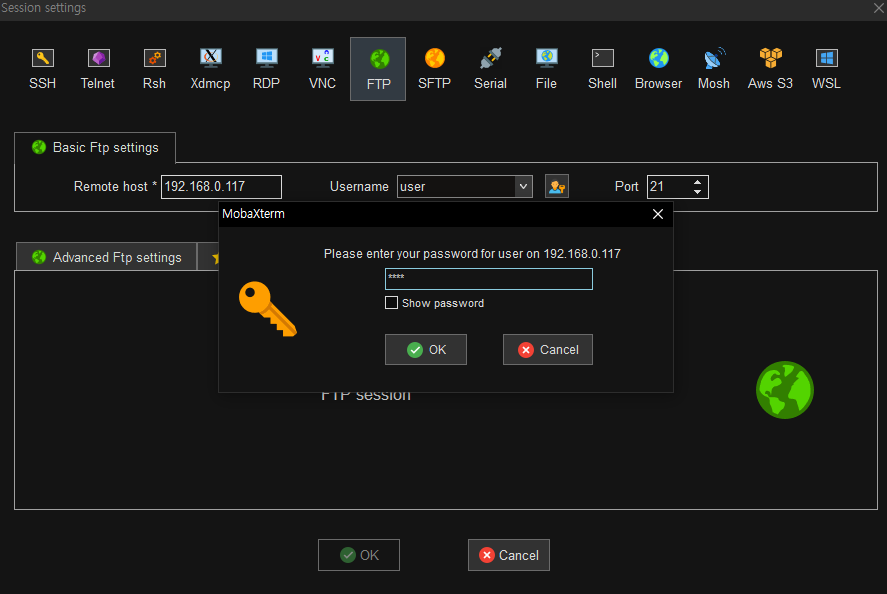The width and height of the screenshot is (887, 594).
Task: Select the FTP session type
Action: (378, 69)
